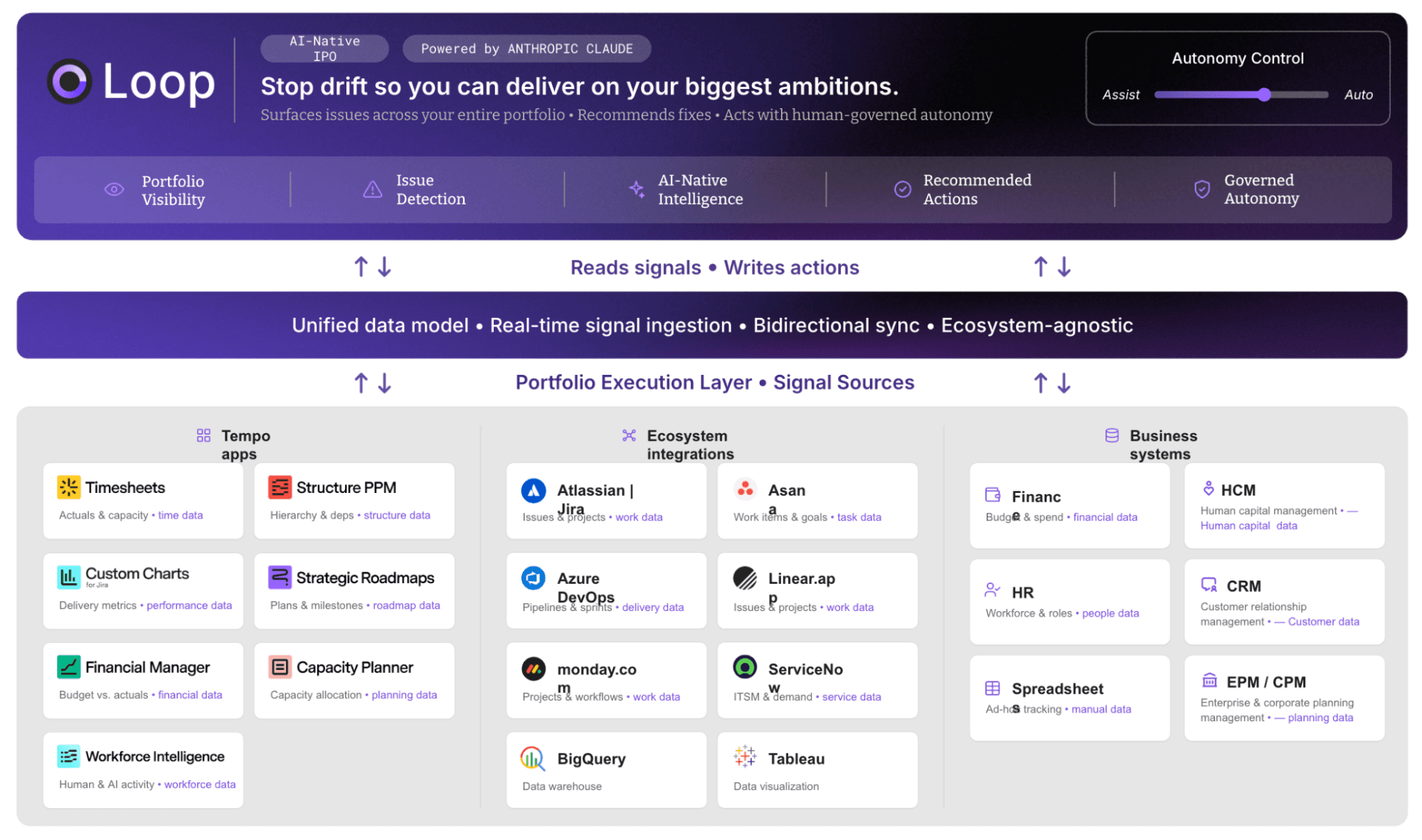Click the 'Data visualization' caption under Tableau
1422x840 pixels.
point(775,786)
